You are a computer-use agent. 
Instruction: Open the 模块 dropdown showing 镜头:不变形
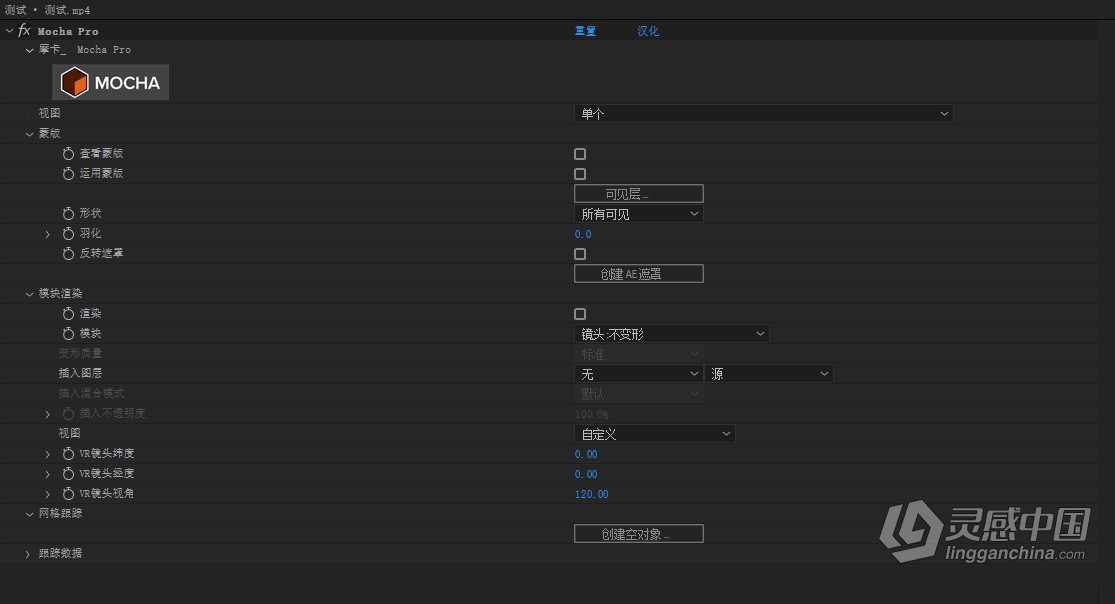click(x=671, y=334)
